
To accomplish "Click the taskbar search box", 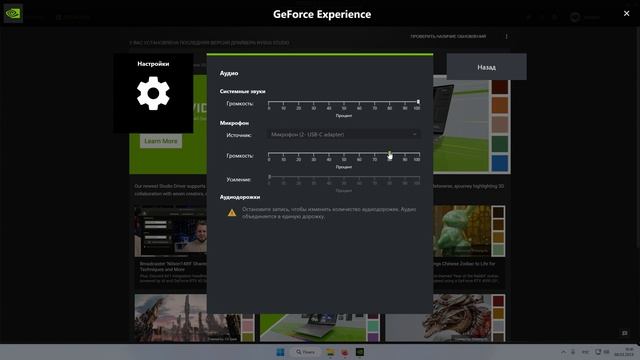I will pos(305,352).
